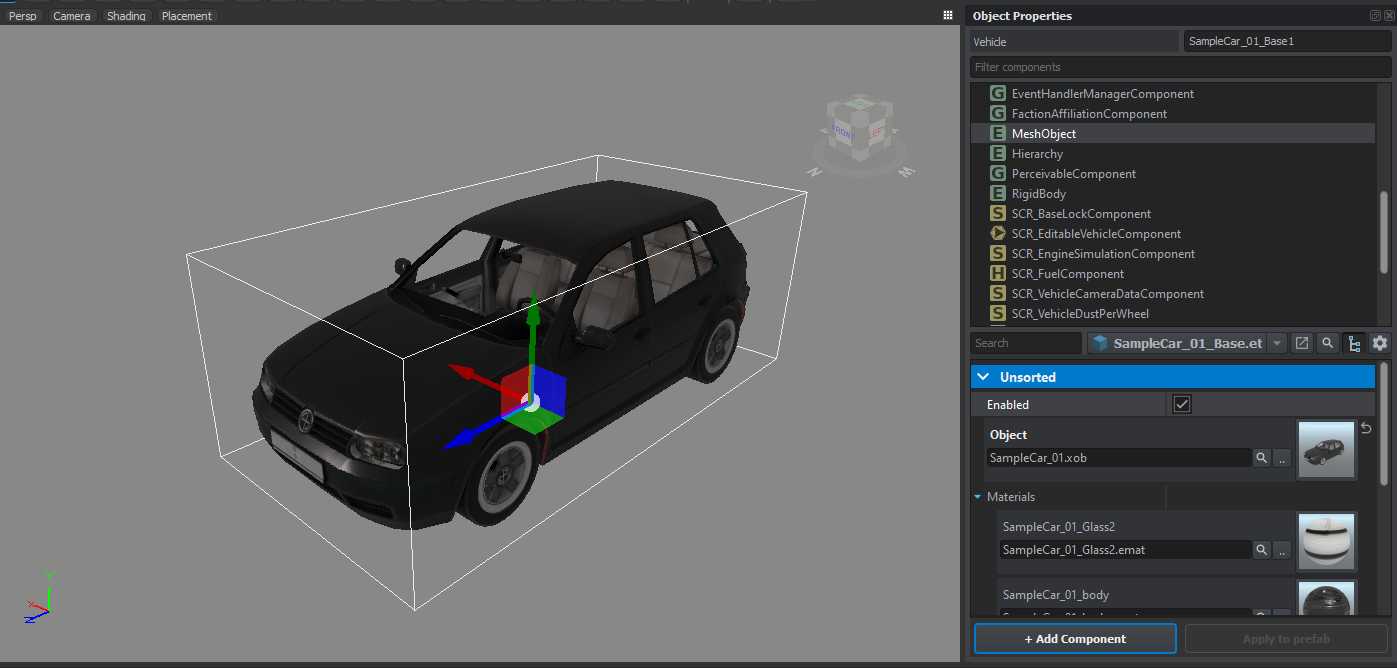Click the Add Component button
The width and height of the screenshot is (1397, 668).
[1075, 639]
